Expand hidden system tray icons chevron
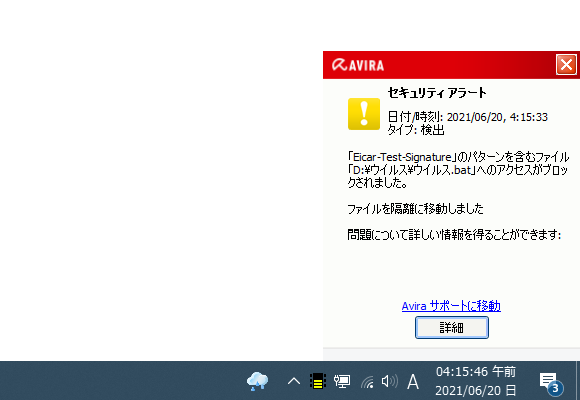This screenshot has height=400, width=580. tap(294, 381)
